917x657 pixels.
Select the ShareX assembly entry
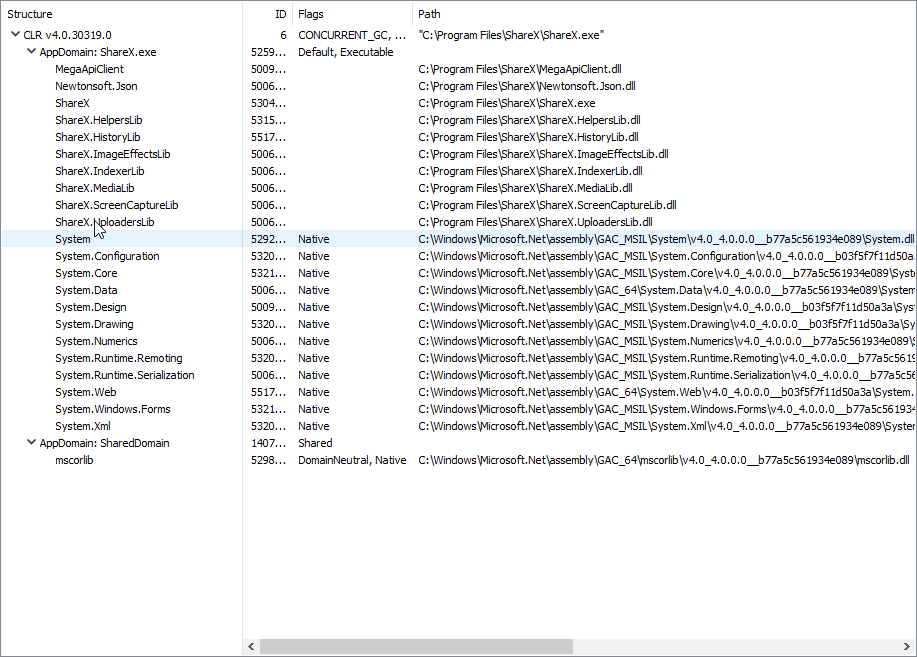(x=72, y=102)
